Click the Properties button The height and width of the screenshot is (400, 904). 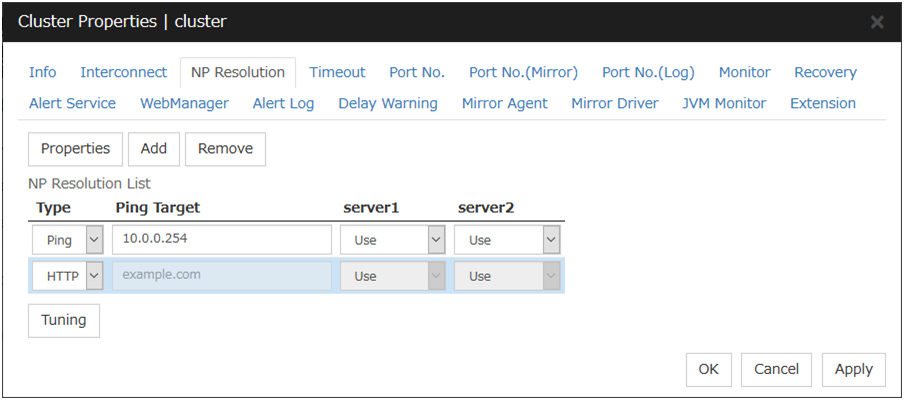[75, 148]
